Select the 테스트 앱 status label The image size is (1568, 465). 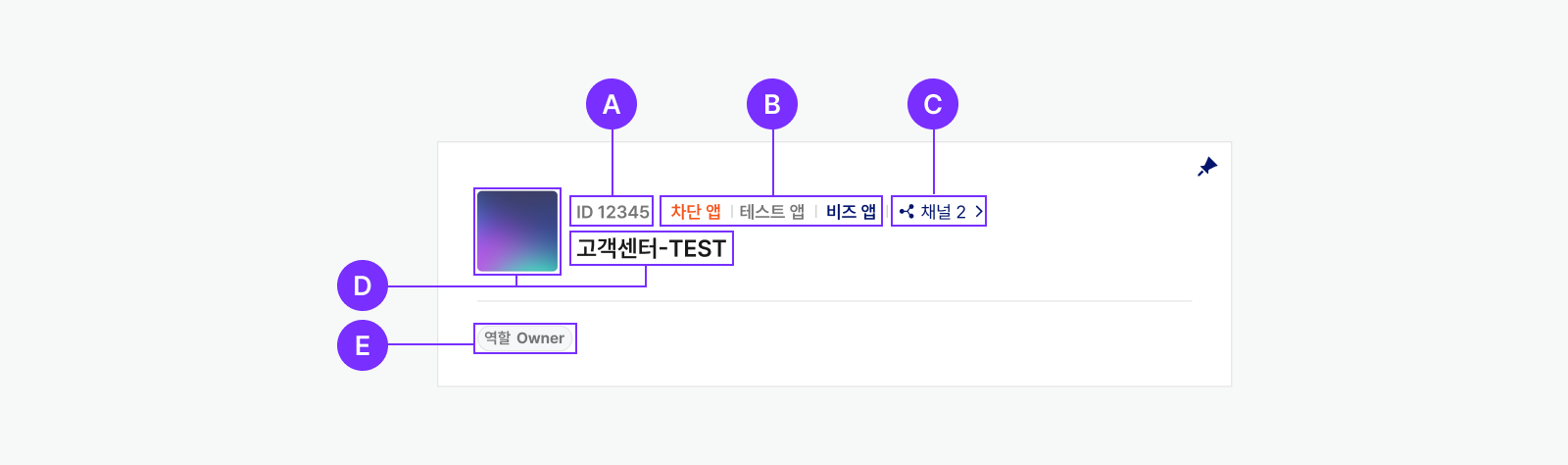771,212
